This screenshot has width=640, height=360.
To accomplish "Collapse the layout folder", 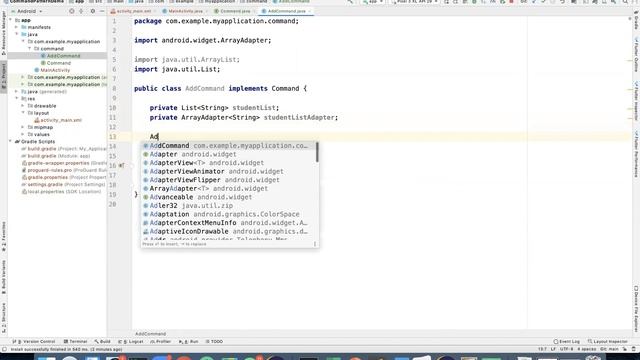I will (x=23, y=113).
